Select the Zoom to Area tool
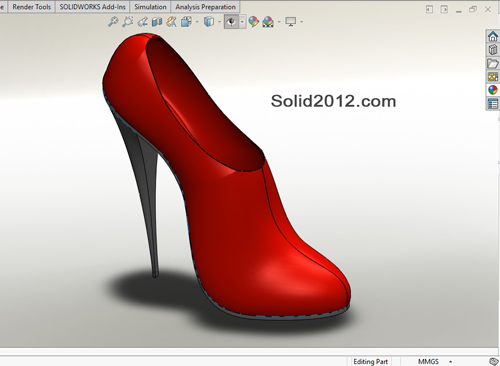The width and height of the screenshot is (500, 366). coord(127,22)
